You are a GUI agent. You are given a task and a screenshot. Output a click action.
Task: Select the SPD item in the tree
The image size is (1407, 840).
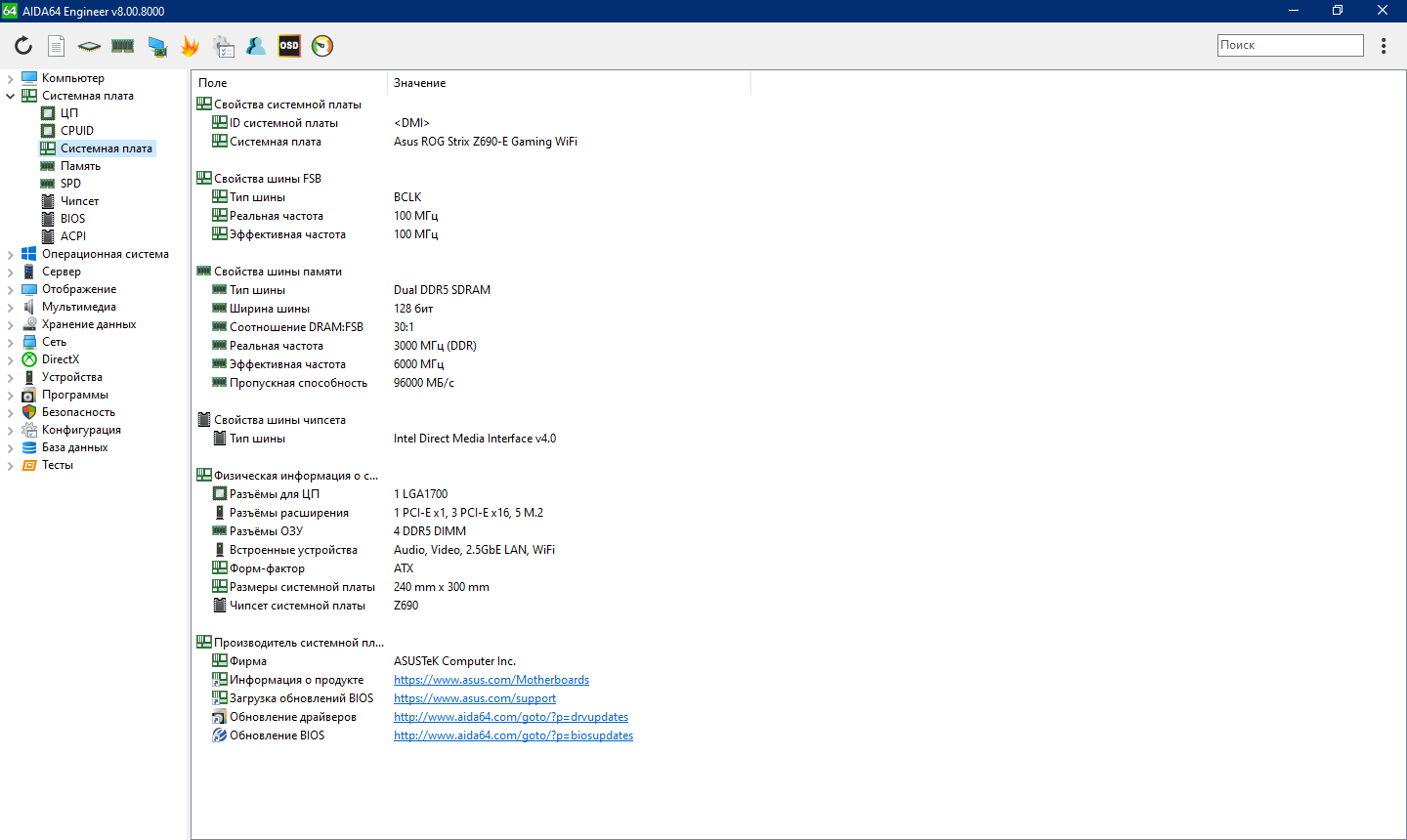click(70, 184)
